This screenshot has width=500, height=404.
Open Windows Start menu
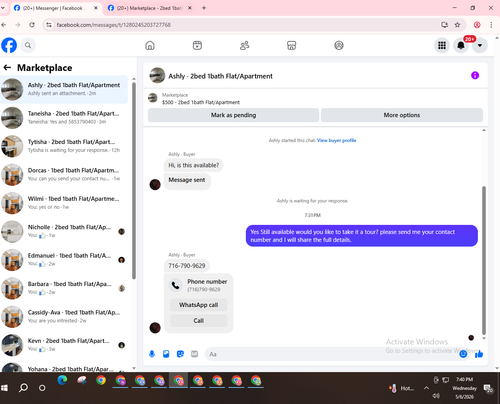click(4, 388)
